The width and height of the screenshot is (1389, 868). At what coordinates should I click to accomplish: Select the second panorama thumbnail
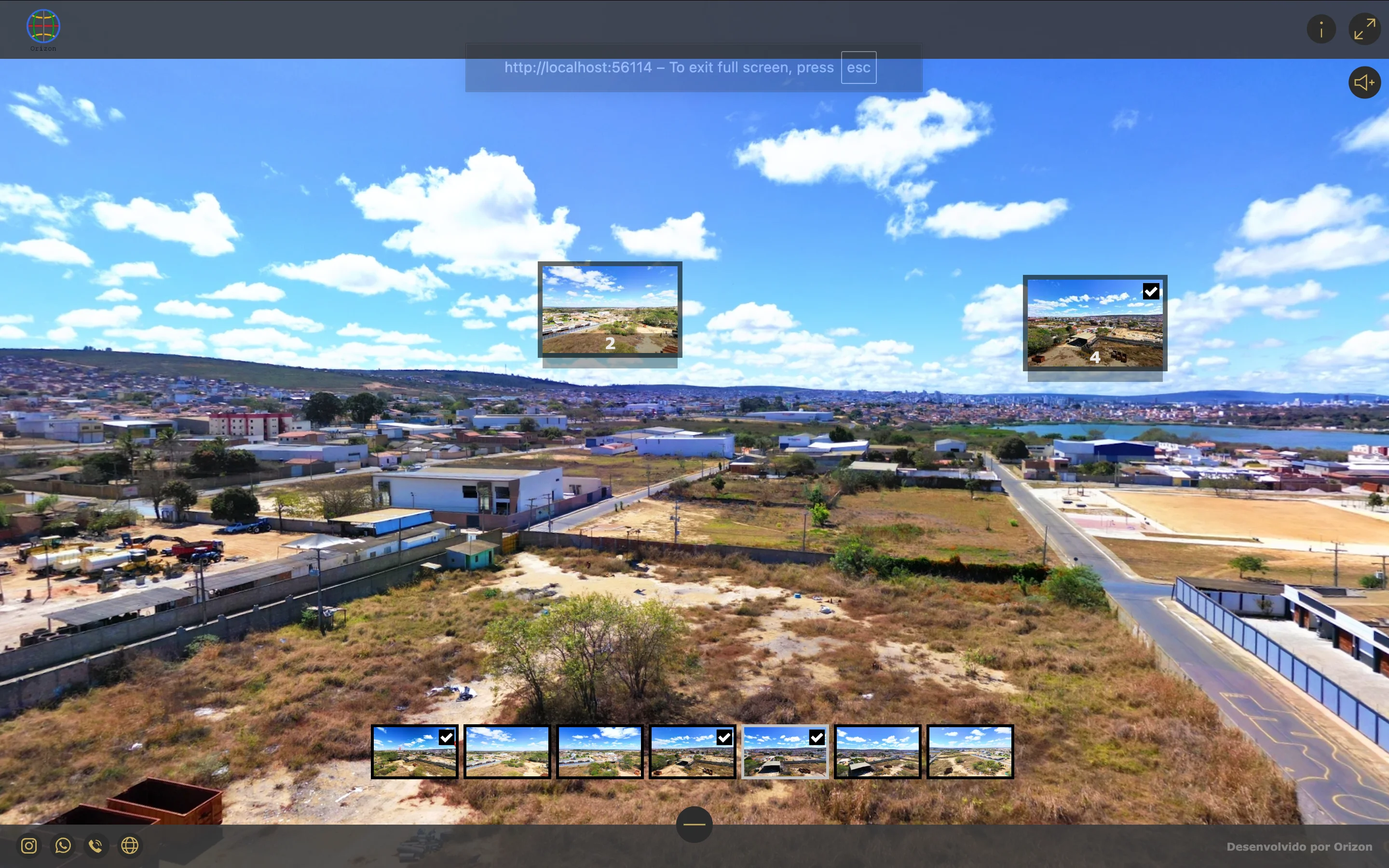pos(507,752)
